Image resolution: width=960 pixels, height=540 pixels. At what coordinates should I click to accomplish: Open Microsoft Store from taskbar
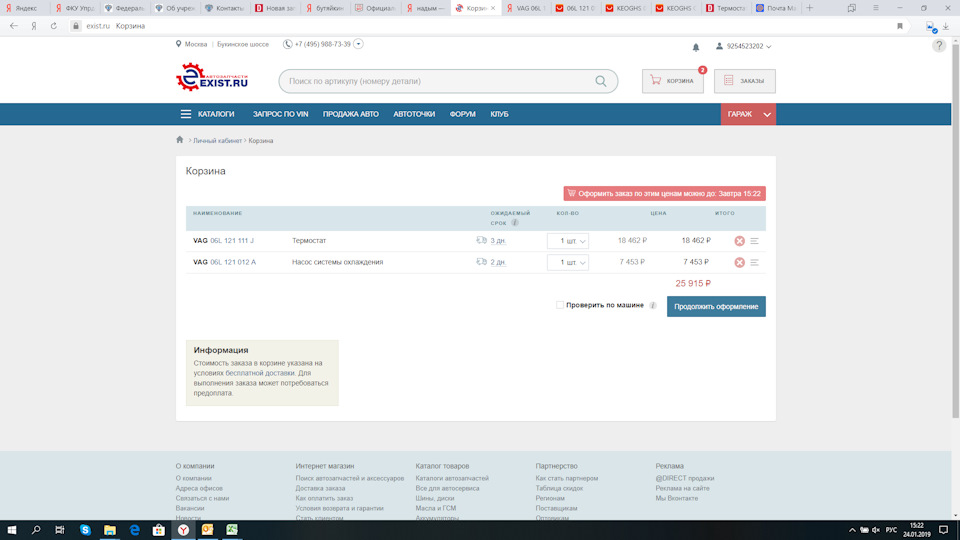[x=159, y=530]
